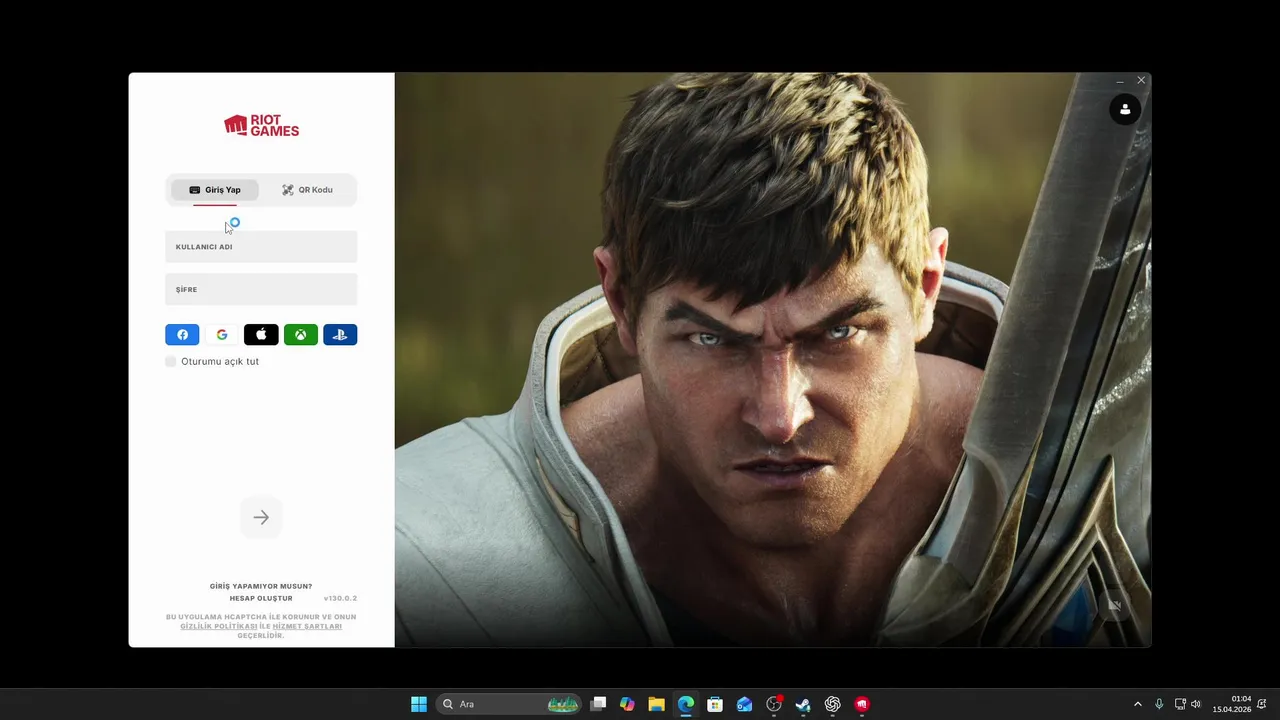Screen dimensions: 1280x720
Task: Open Task View in taskbar
Action: pyautogui.click(x=598, y=704)
